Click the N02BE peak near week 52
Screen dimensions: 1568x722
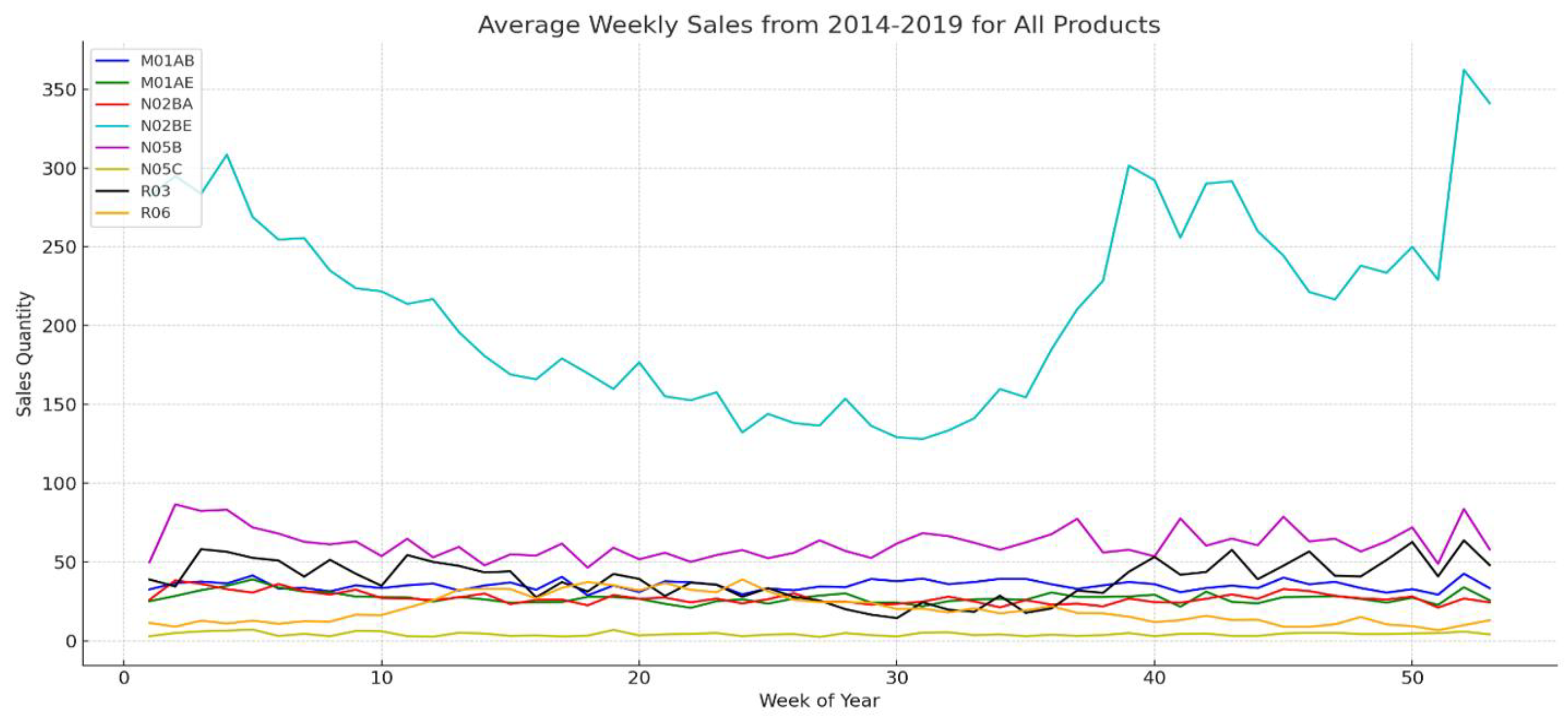click(1463, 70)
